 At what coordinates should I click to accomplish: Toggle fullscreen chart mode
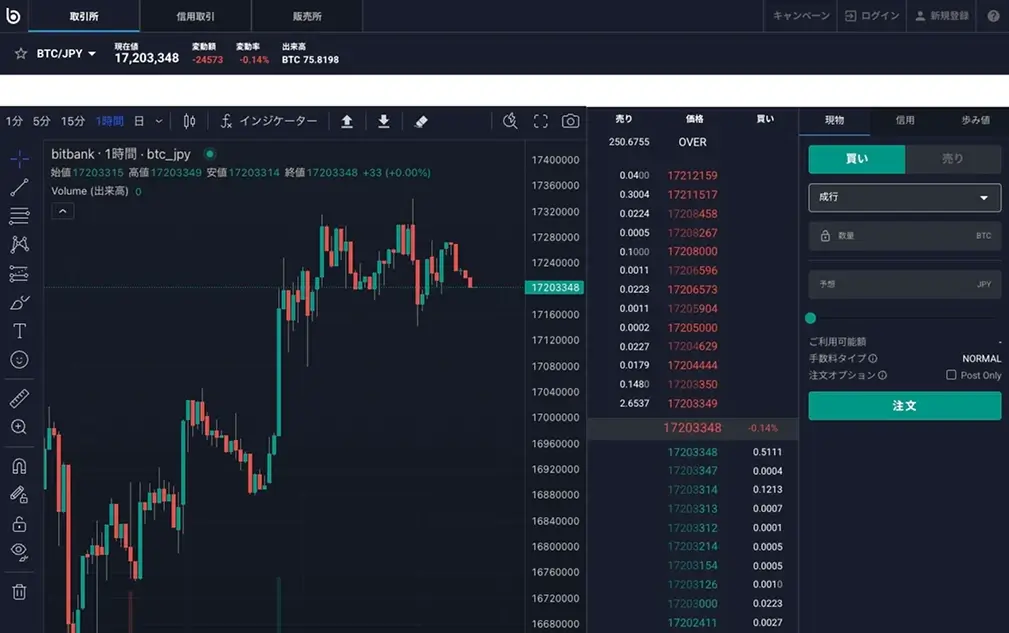[x=541, y=121]
